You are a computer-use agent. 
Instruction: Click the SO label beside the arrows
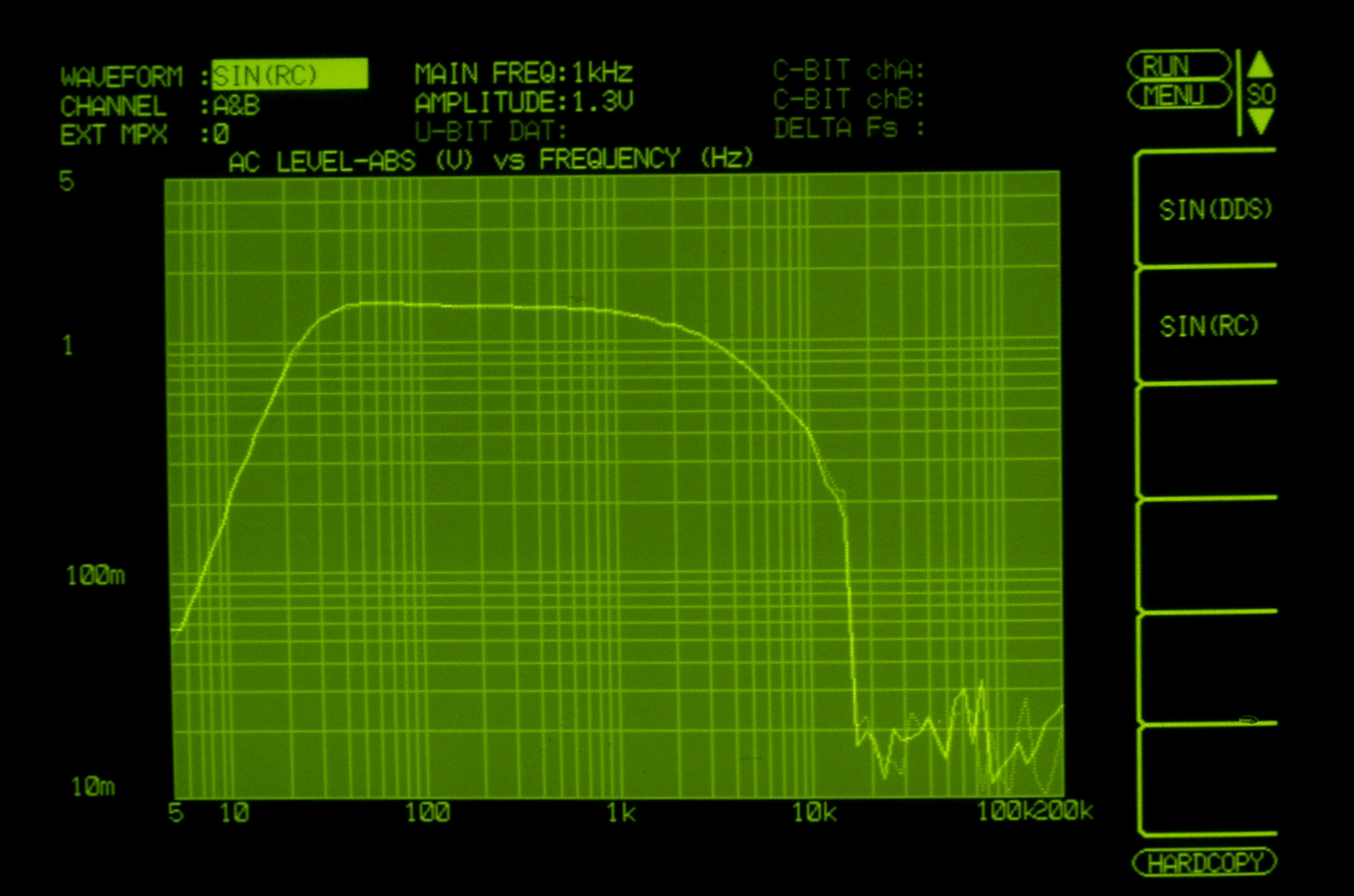1260,95
